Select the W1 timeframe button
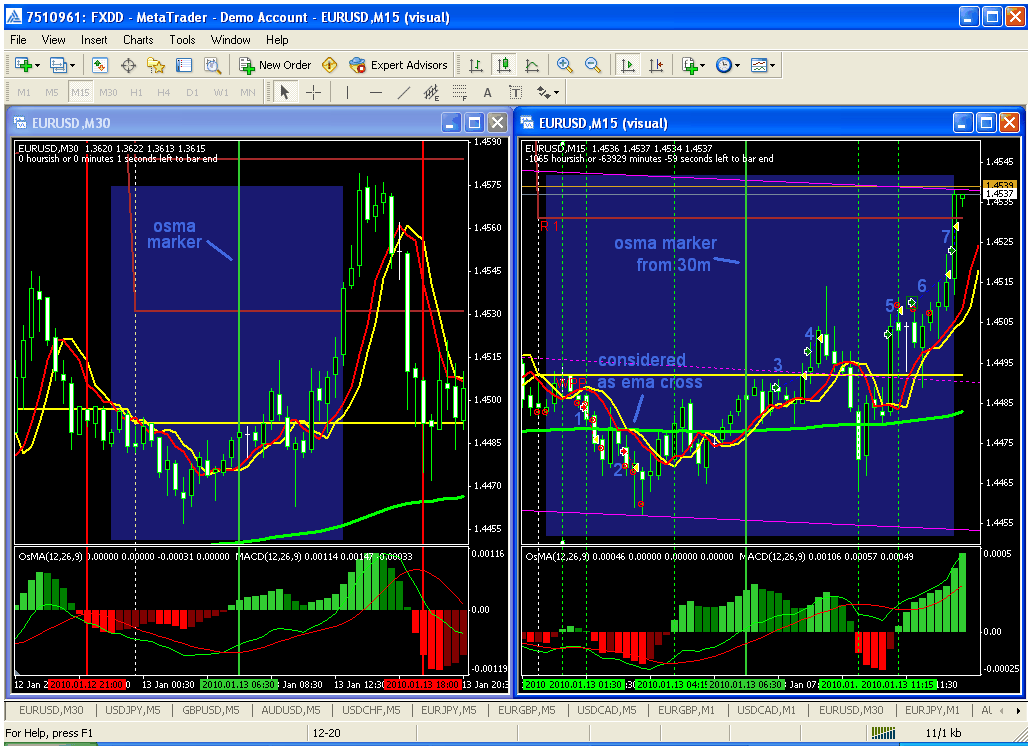Viewport: 1032px width, 746px height. point(220,92)
